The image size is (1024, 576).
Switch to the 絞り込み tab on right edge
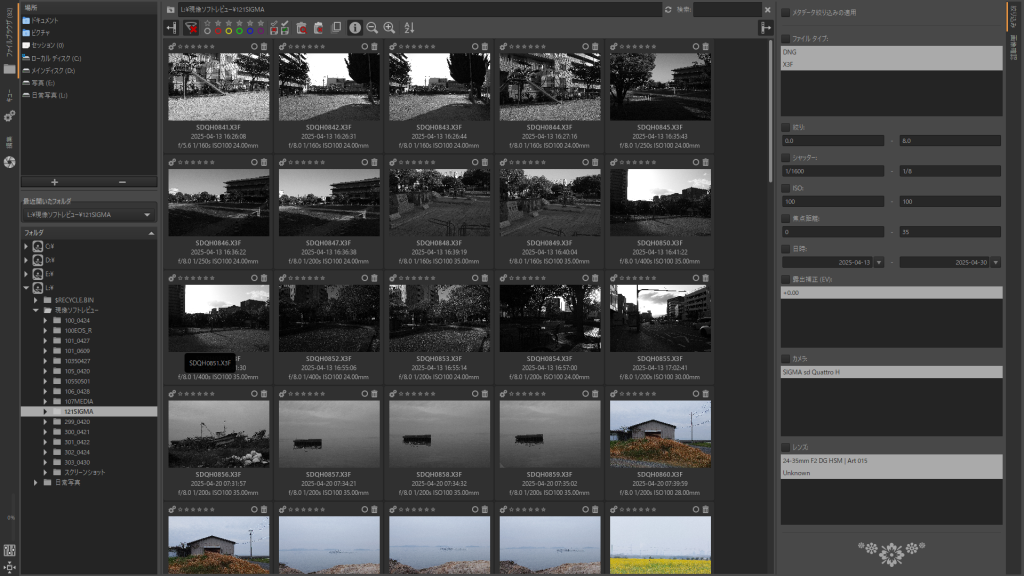(1014, 14)
